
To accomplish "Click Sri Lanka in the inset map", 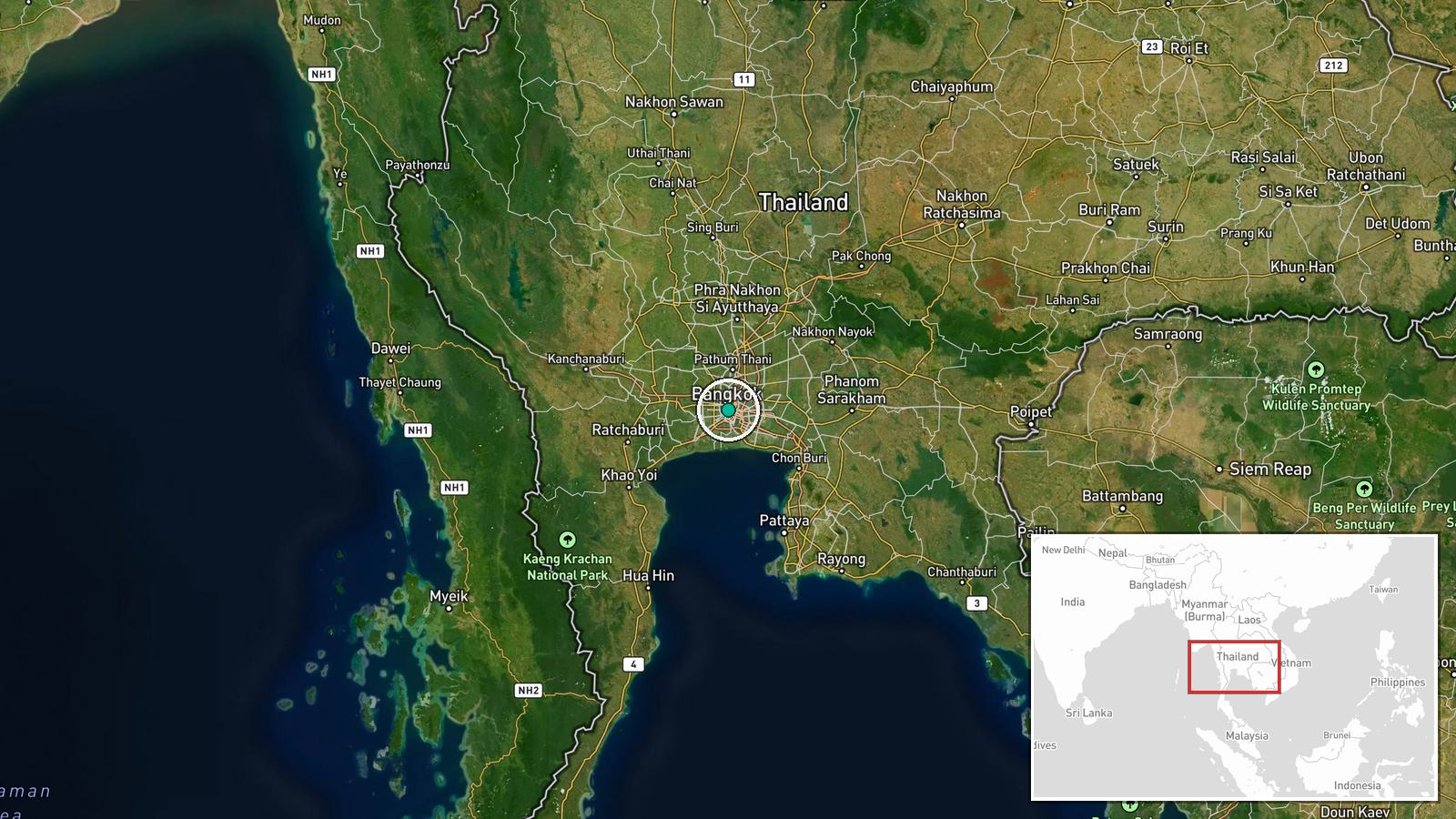I will pos(1089,713).
